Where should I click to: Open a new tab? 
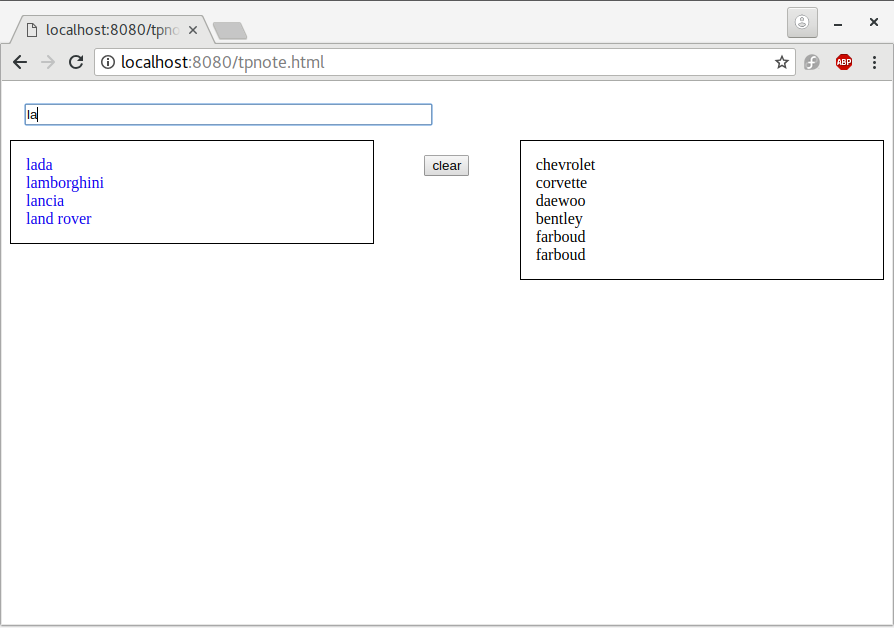(230, 31)
